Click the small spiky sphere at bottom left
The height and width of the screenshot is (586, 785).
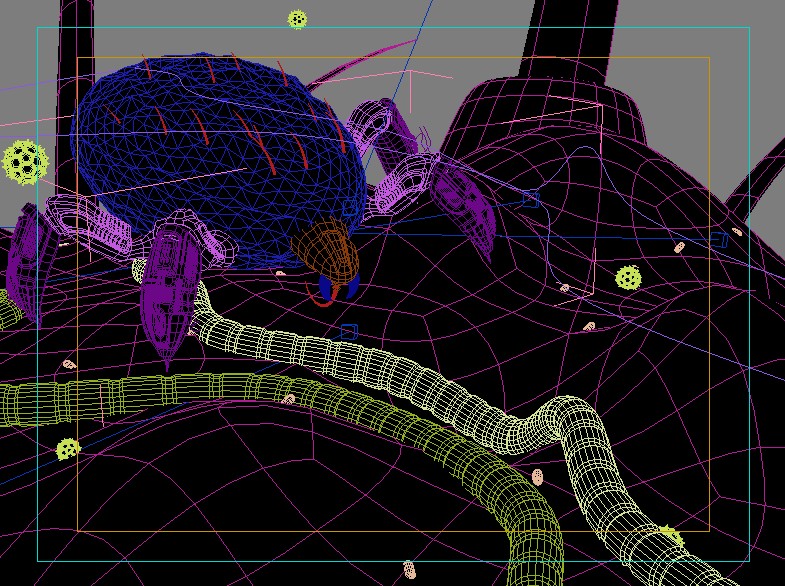coord(68,449)
